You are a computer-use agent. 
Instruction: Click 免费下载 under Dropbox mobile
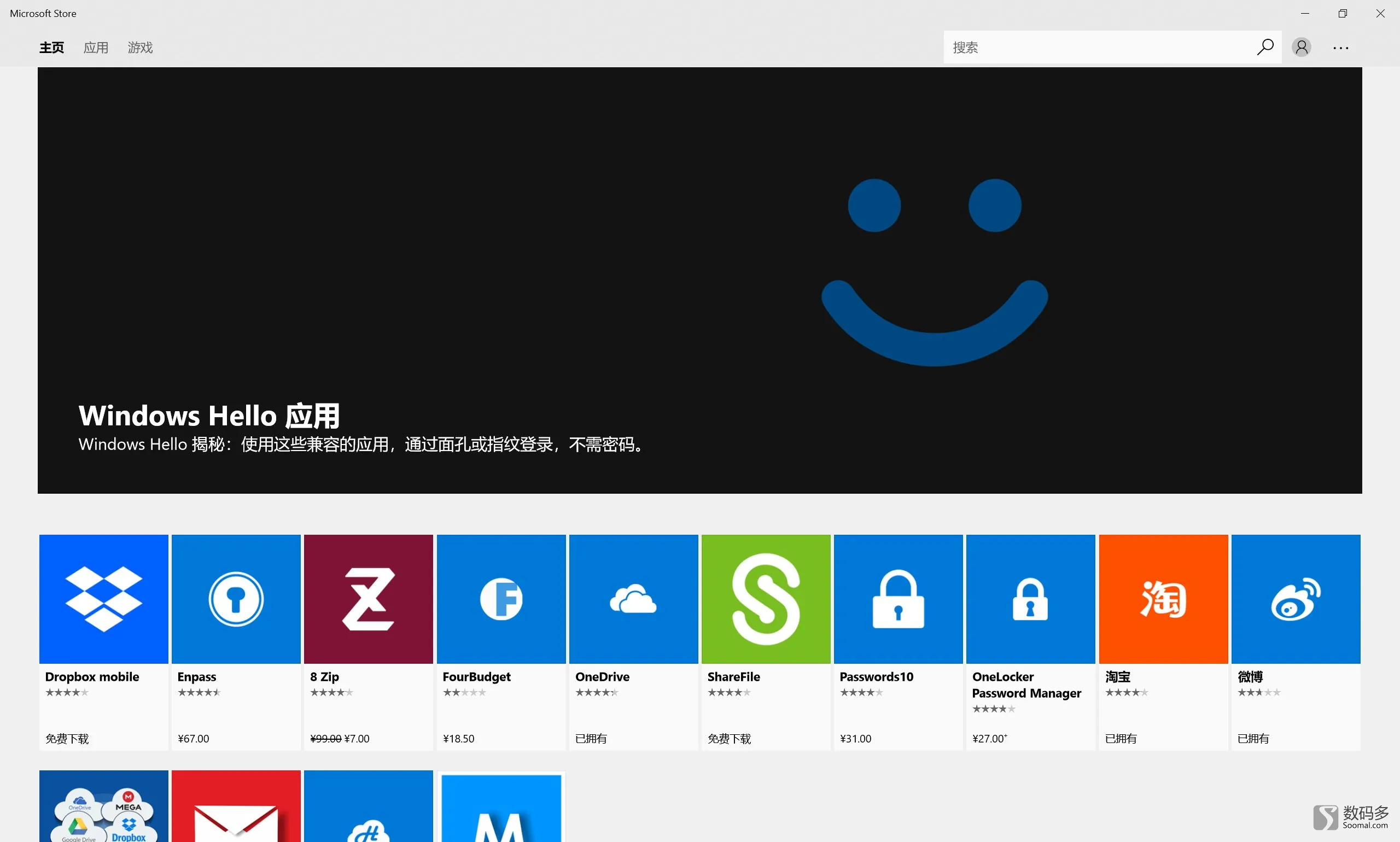(x=67, y=739)
